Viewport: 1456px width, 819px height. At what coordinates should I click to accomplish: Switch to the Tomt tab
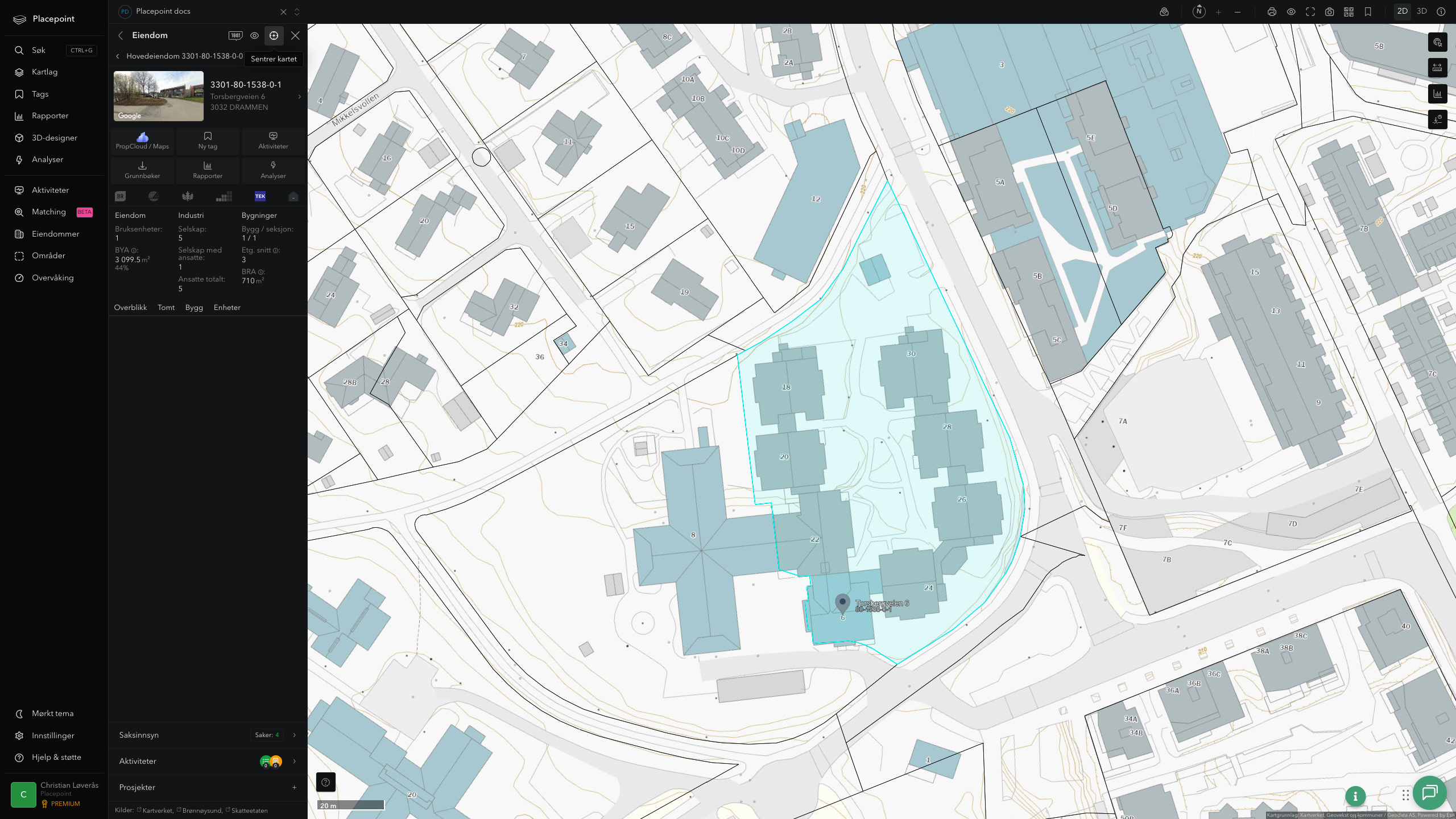[x=166, y=308]
